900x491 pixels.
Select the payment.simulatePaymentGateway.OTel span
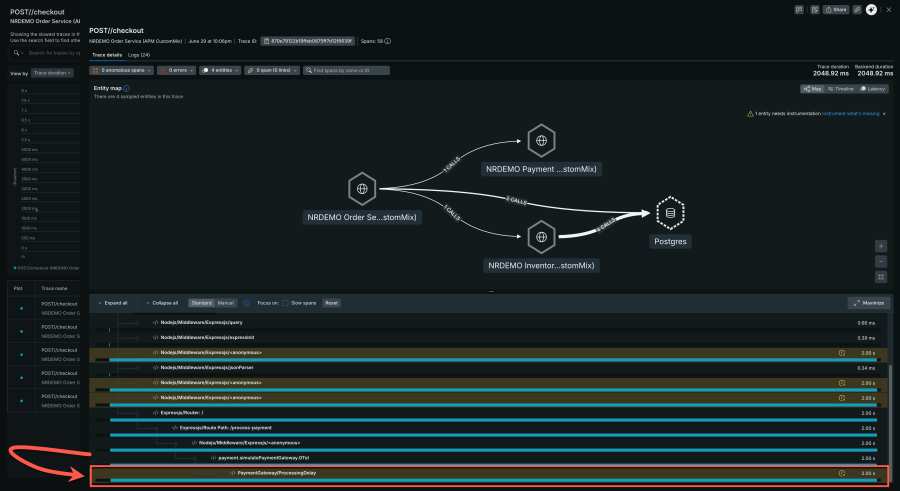pos(488,461)
